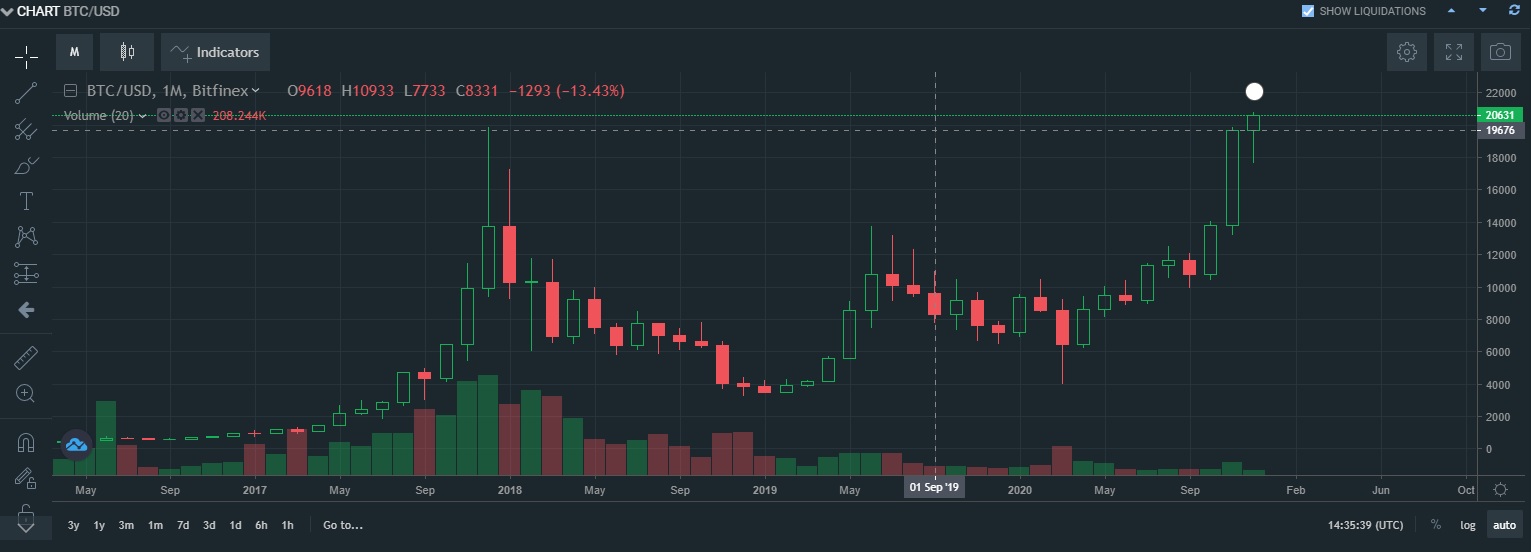This screenshot has width=1531, height=552.
Task: Click the down triangle in chart header
Action: click(x=1483, y=11)
